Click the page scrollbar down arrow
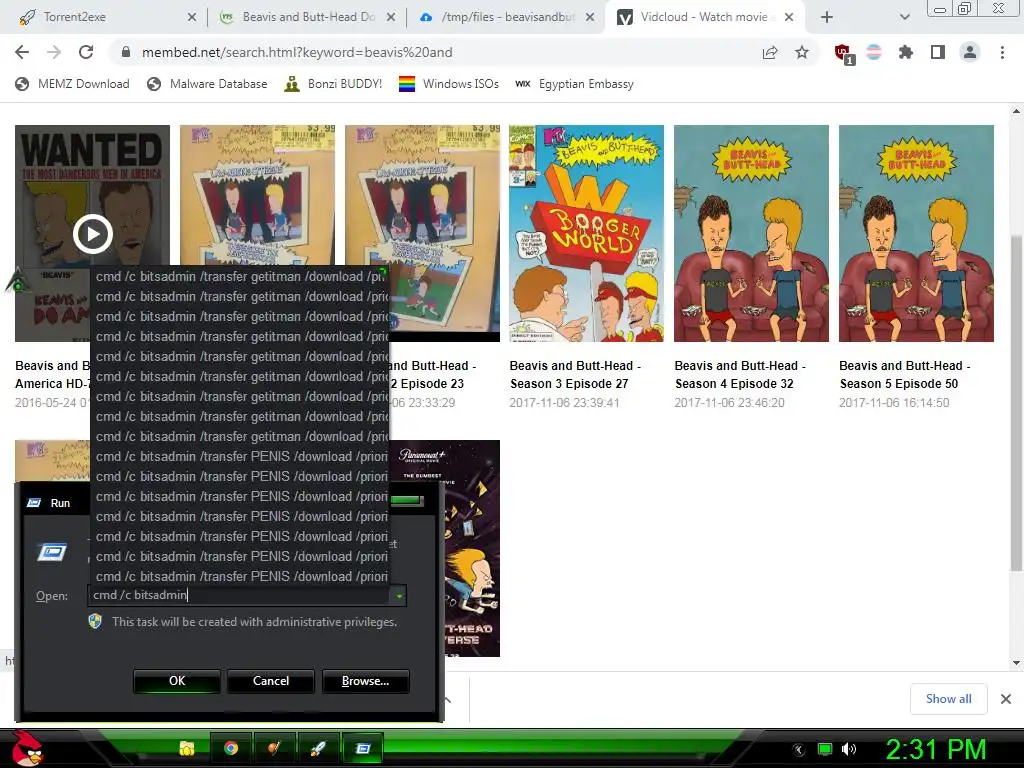This screenshot has height=768, width=1024. coord(1016,663)
